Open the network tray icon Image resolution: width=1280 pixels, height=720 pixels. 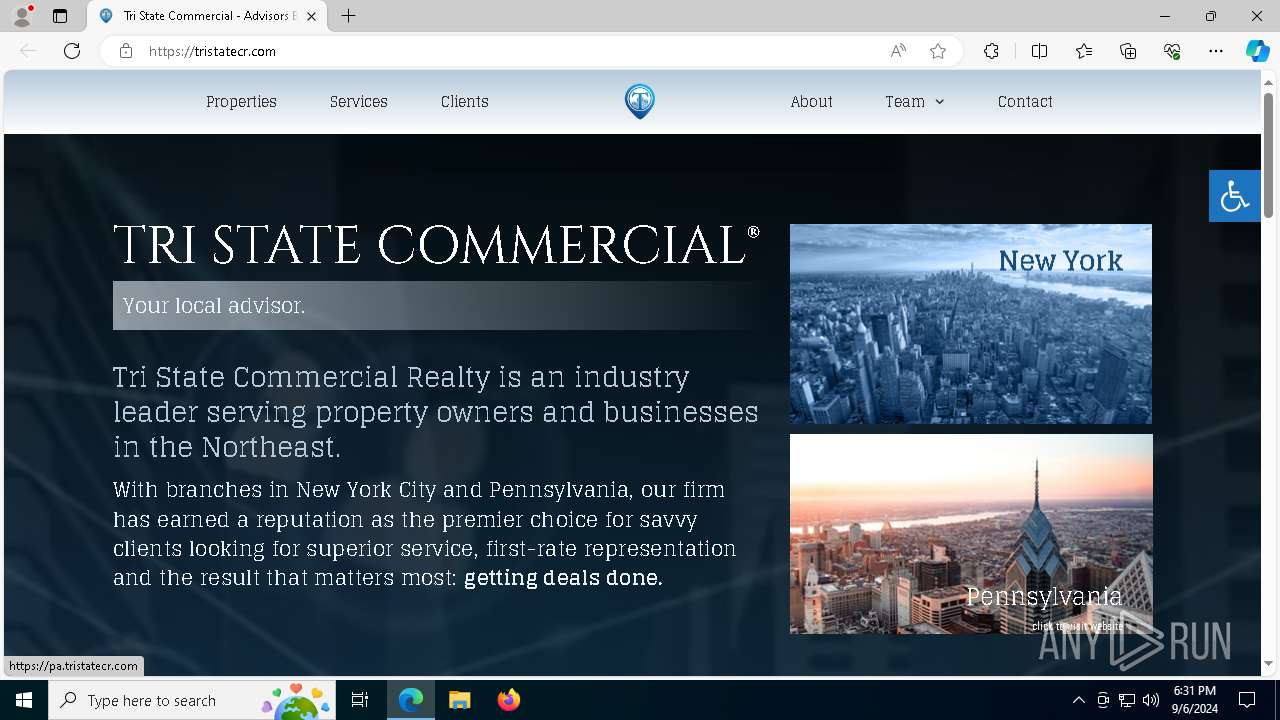(x=1127, y=700)
